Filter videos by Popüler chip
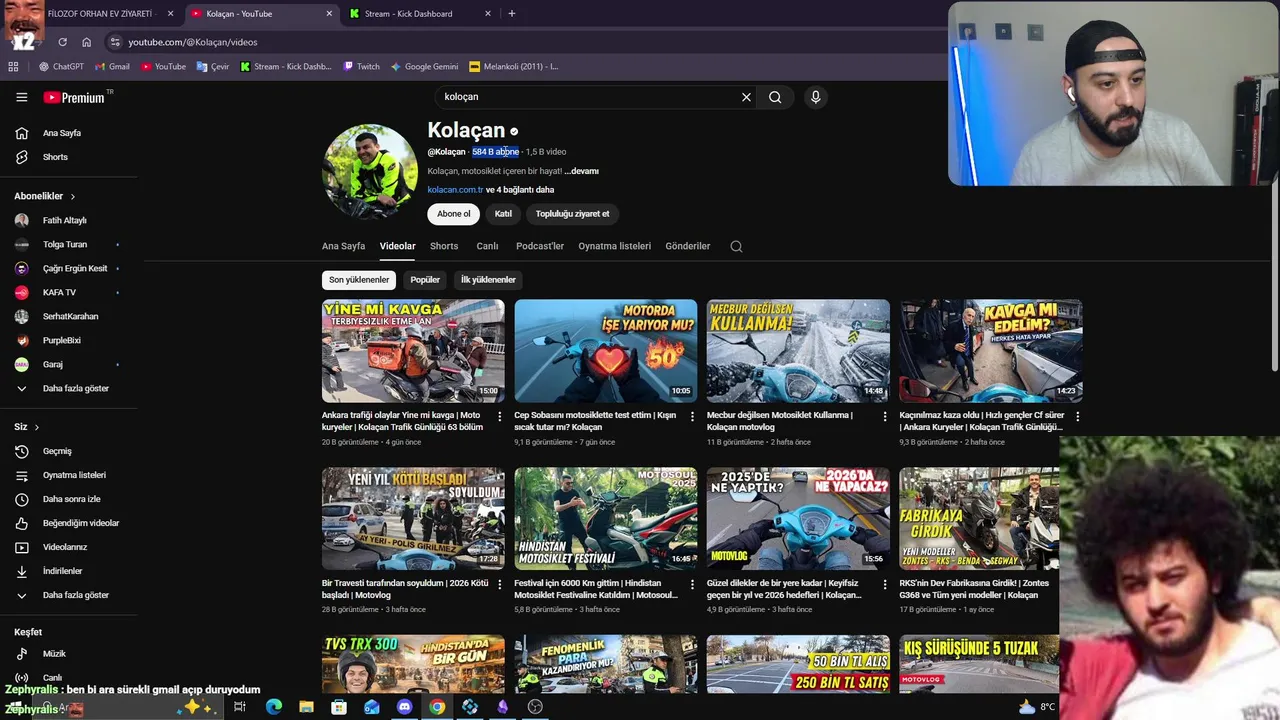Viewport: 1280px width, 720px height. 425,280
